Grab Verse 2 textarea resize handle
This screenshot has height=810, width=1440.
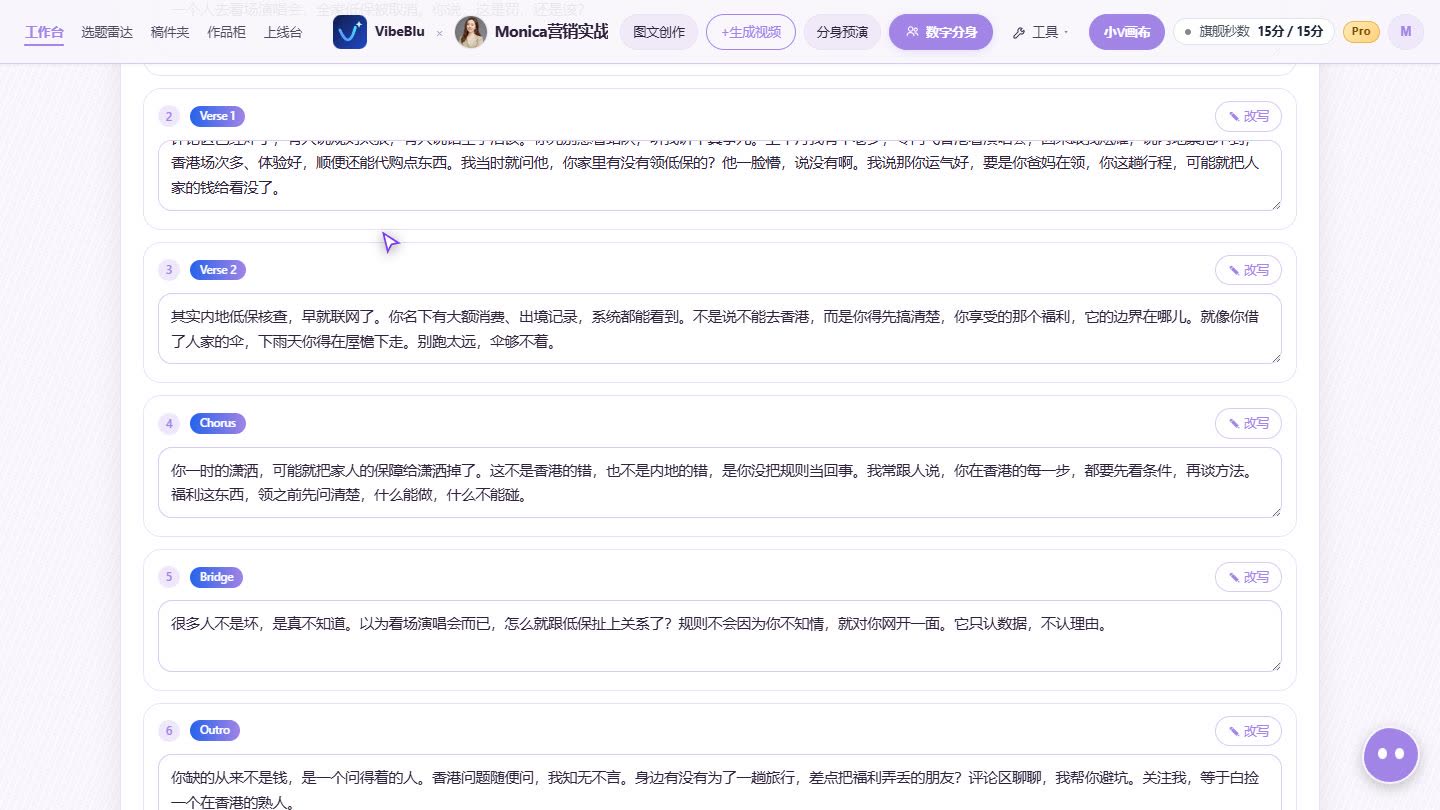tap(1275, 357)
